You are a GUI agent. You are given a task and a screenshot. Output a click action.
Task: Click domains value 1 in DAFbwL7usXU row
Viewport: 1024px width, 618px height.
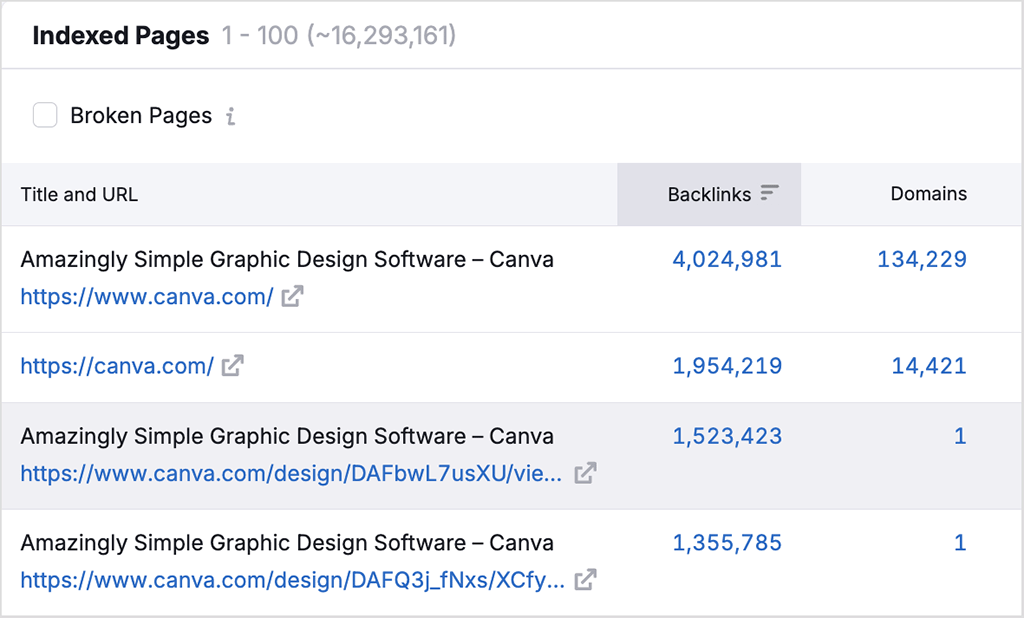(960, 436)
